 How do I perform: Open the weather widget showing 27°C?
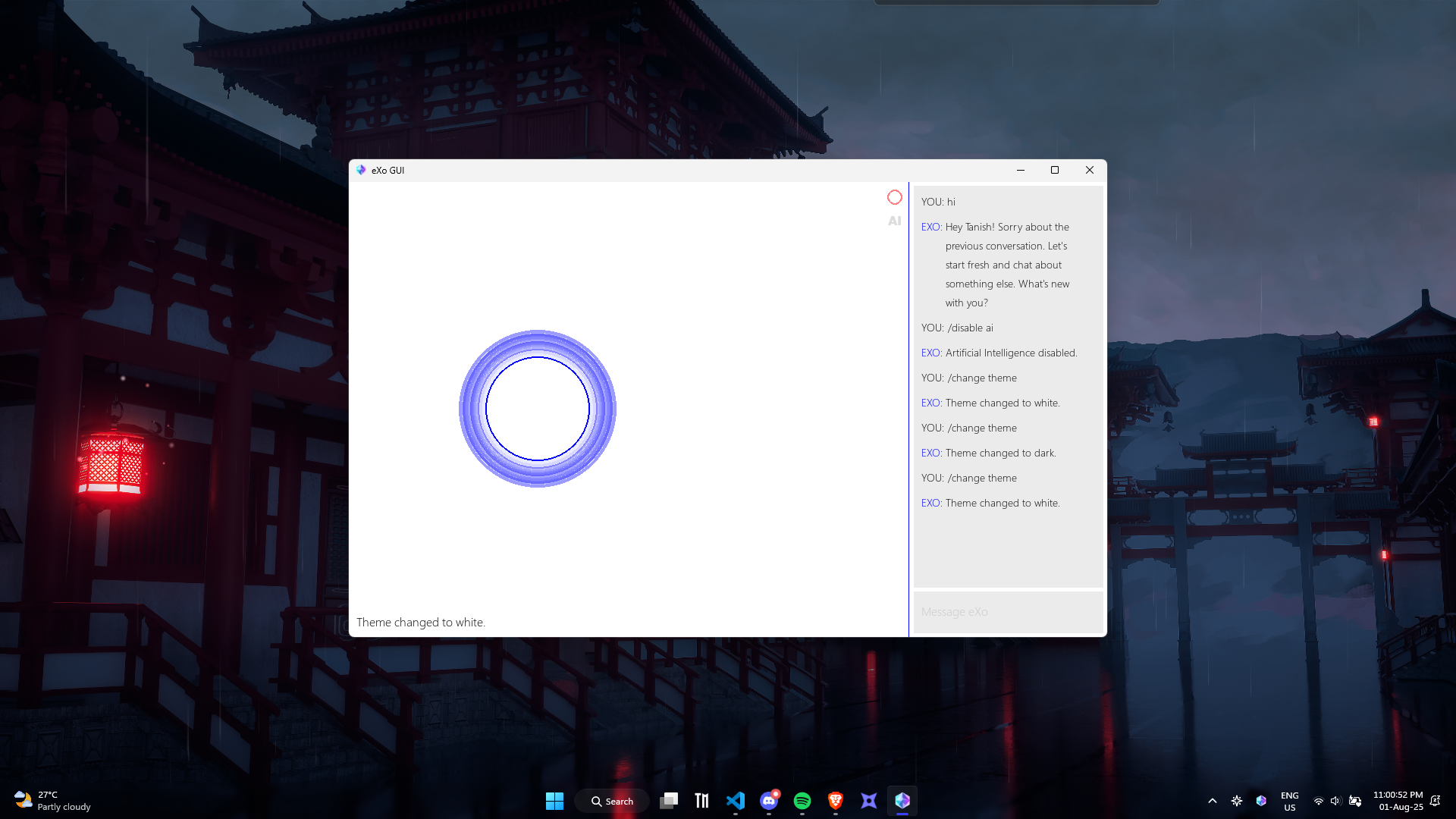tap(53, 801)
